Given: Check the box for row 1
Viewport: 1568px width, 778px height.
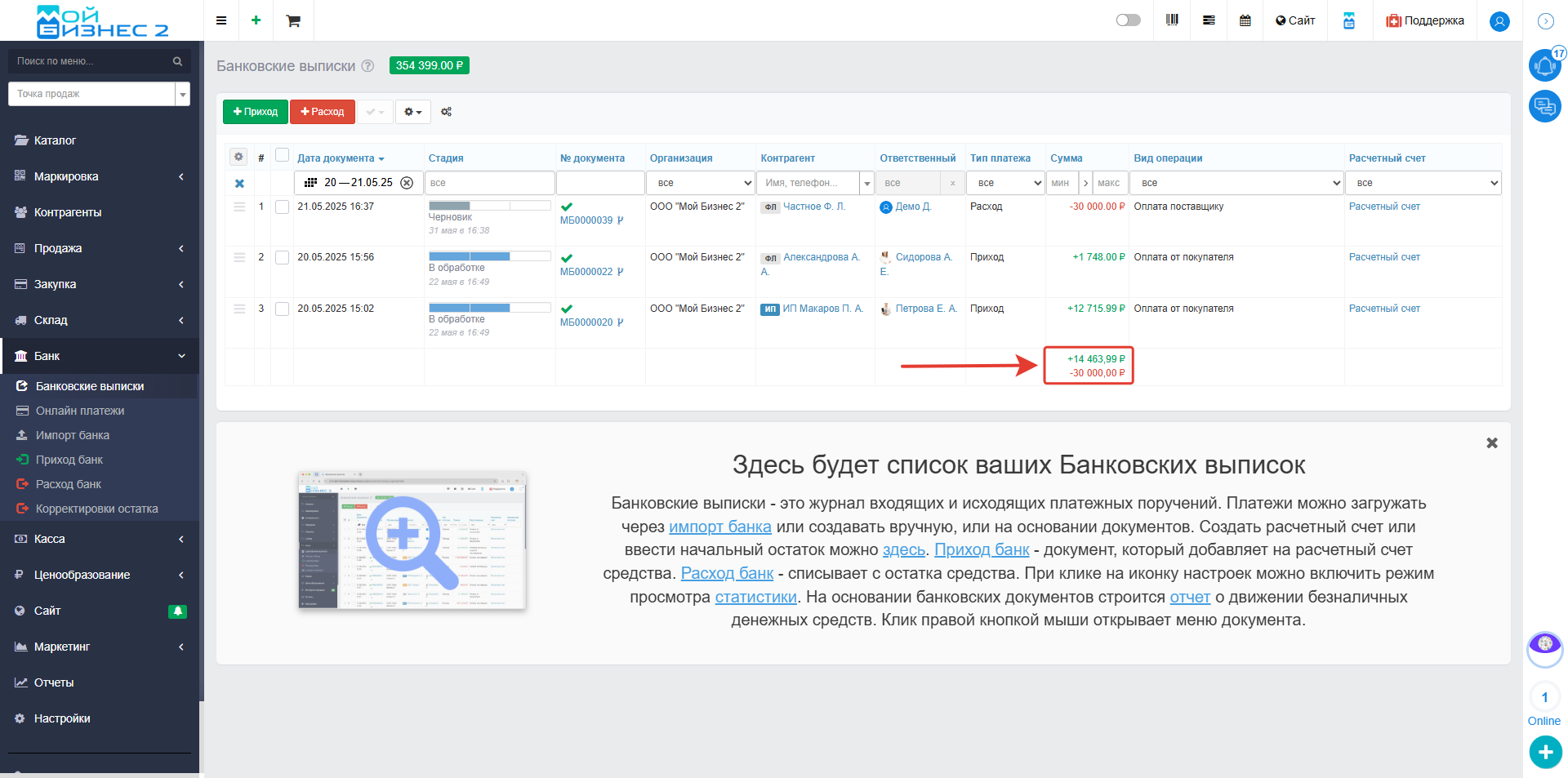Looking at the screenshot, I should coord(283,207).
